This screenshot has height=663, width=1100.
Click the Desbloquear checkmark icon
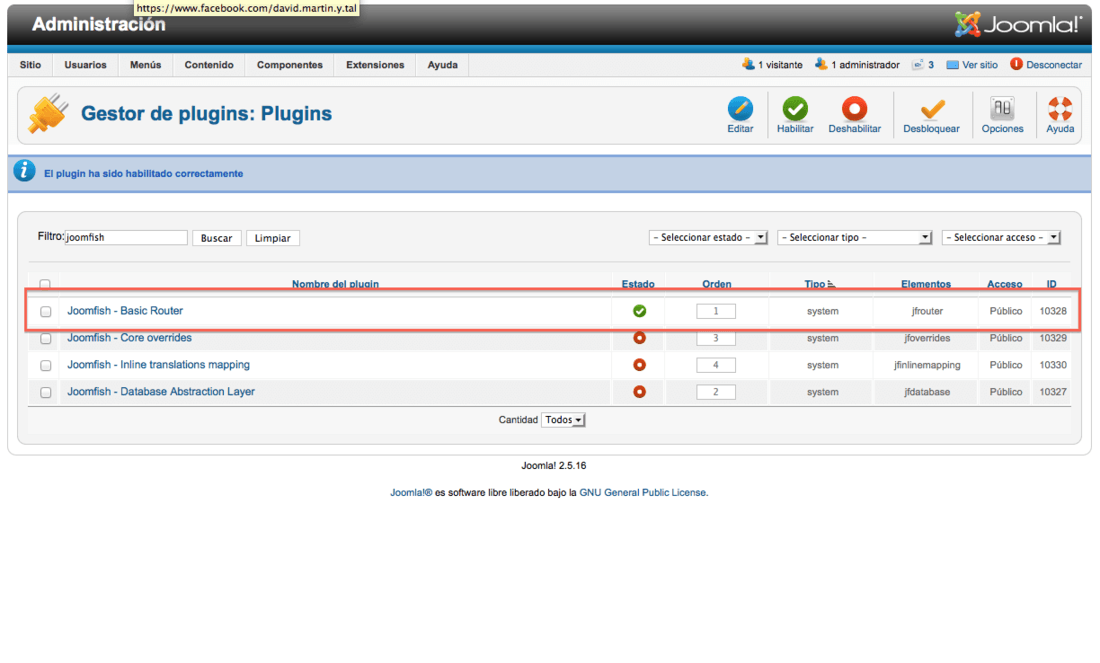coord(932,109)
